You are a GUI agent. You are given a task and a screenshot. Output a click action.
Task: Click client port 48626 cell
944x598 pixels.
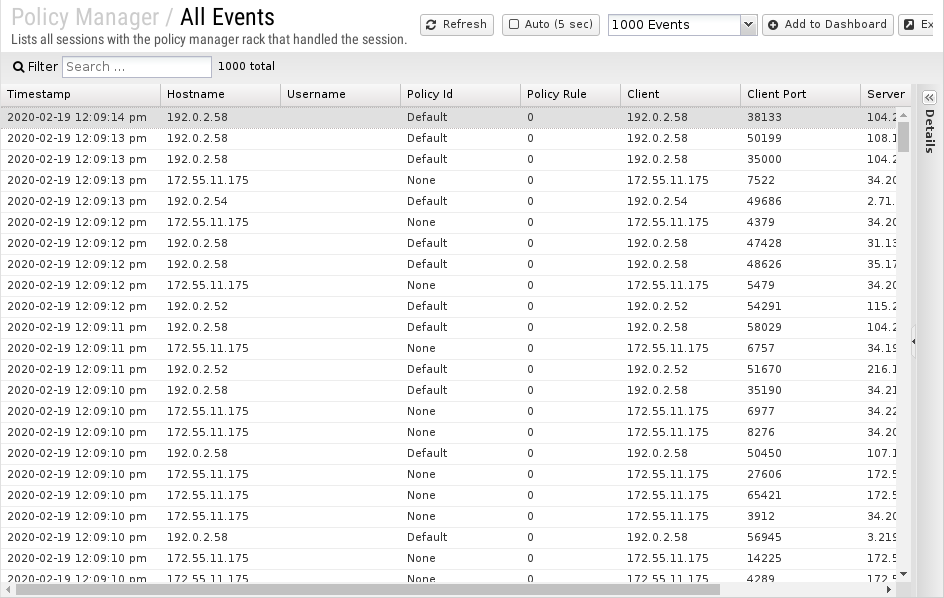click(x=800, y=264)
